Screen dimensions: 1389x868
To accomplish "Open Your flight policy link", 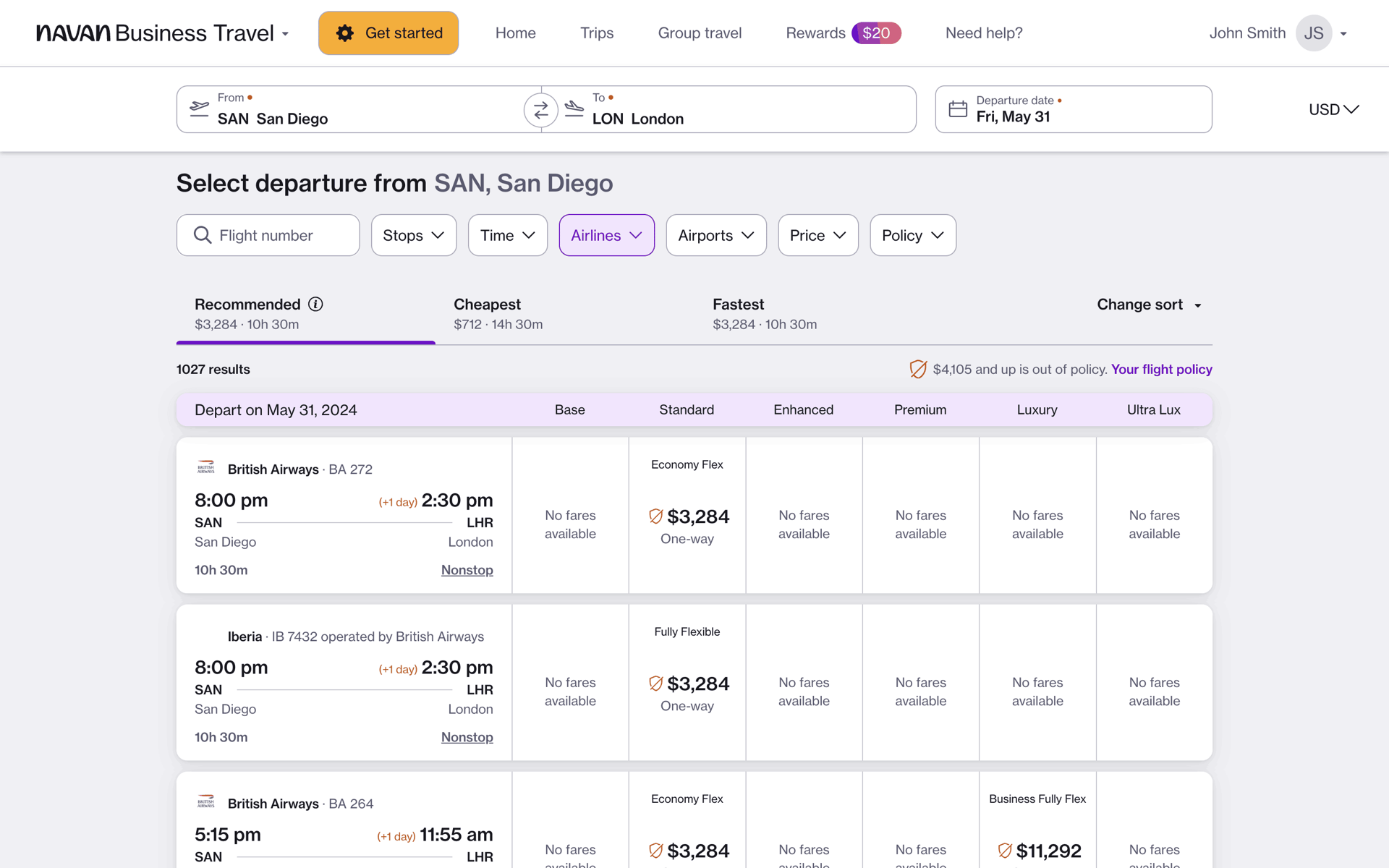I will coord(1161,369).
